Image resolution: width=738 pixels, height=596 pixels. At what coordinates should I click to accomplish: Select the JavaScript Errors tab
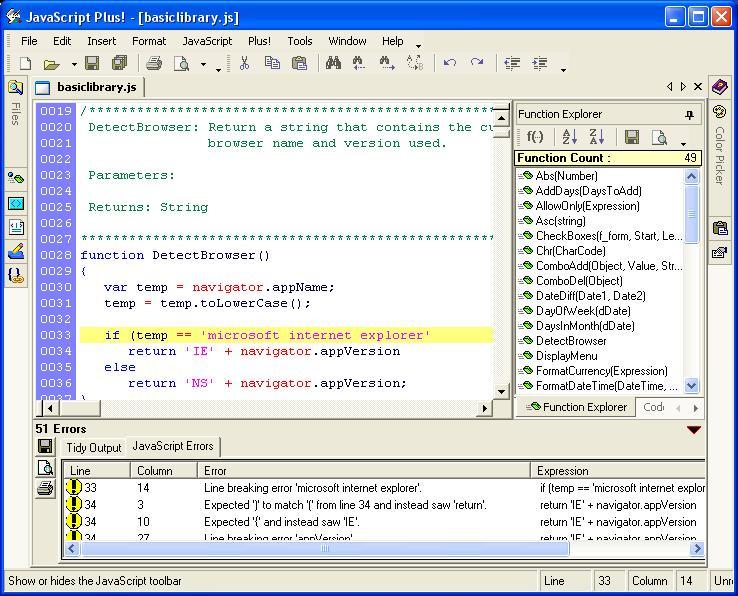(173, 446)
